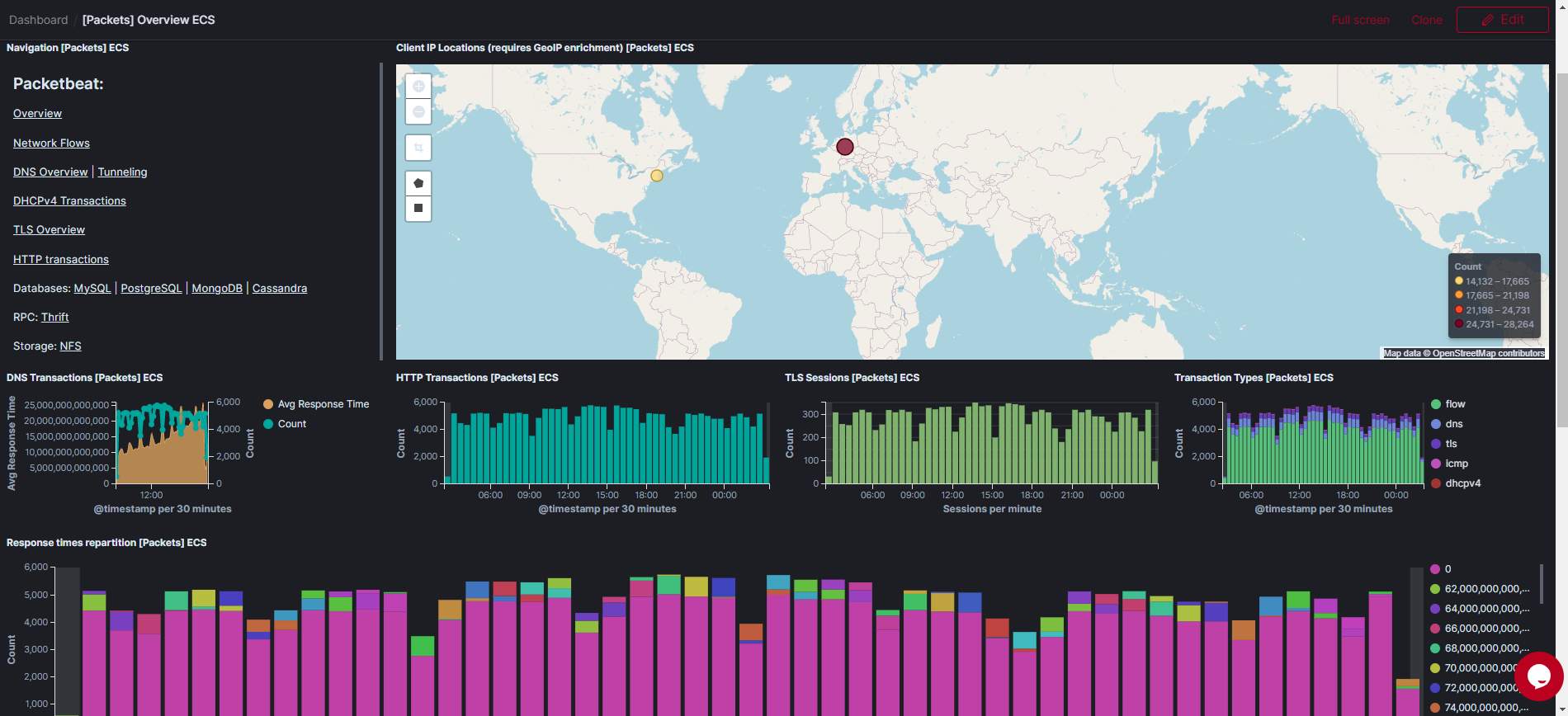Toggle the dns series legend entry

(1453, 424)
